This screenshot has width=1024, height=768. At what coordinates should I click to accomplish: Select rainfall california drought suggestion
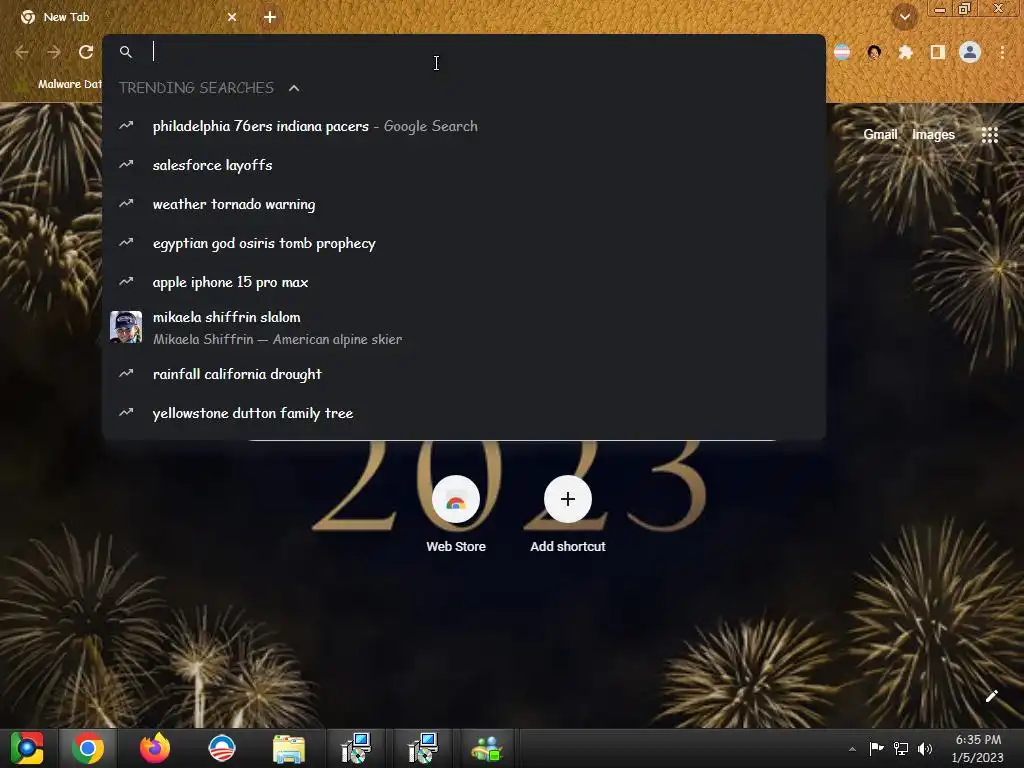(x=464, y=374)
